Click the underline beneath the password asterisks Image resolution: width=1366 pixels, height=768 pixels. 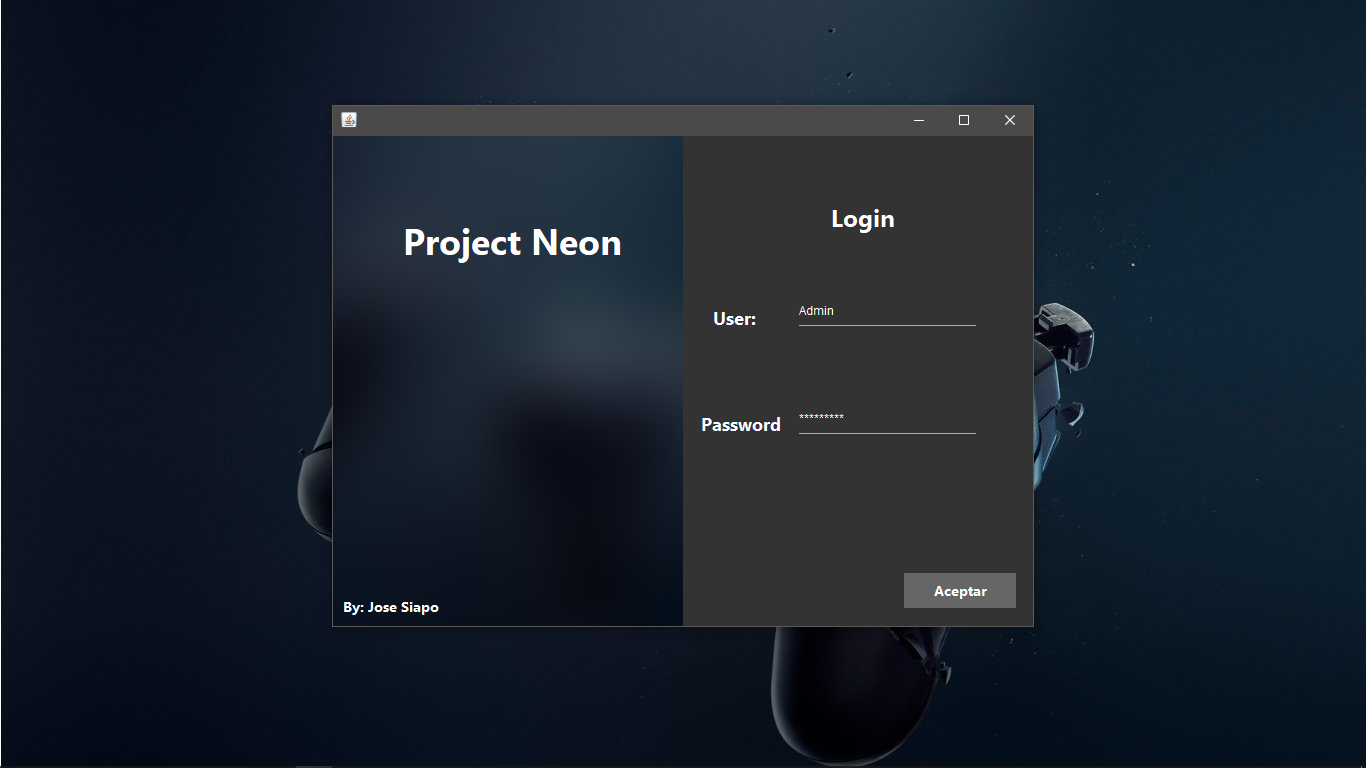click(x=886, y=432)
